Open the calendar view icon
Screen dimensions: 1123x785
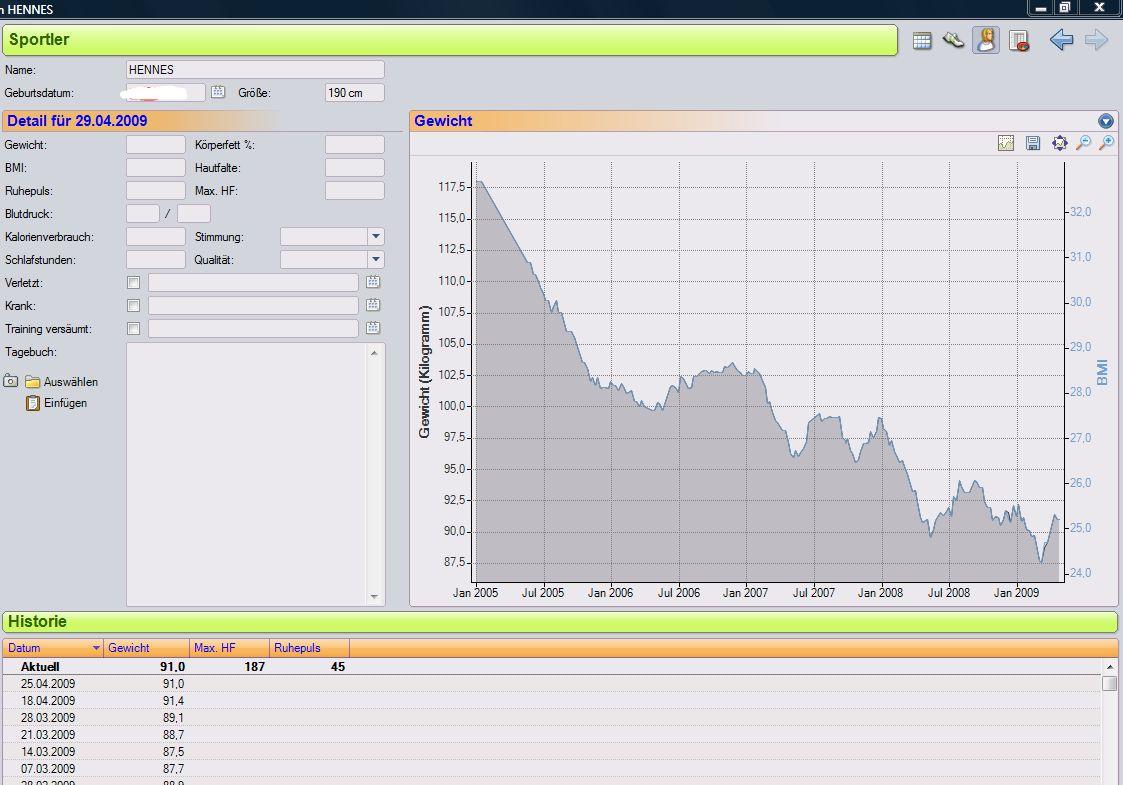[x=922, y=41]
